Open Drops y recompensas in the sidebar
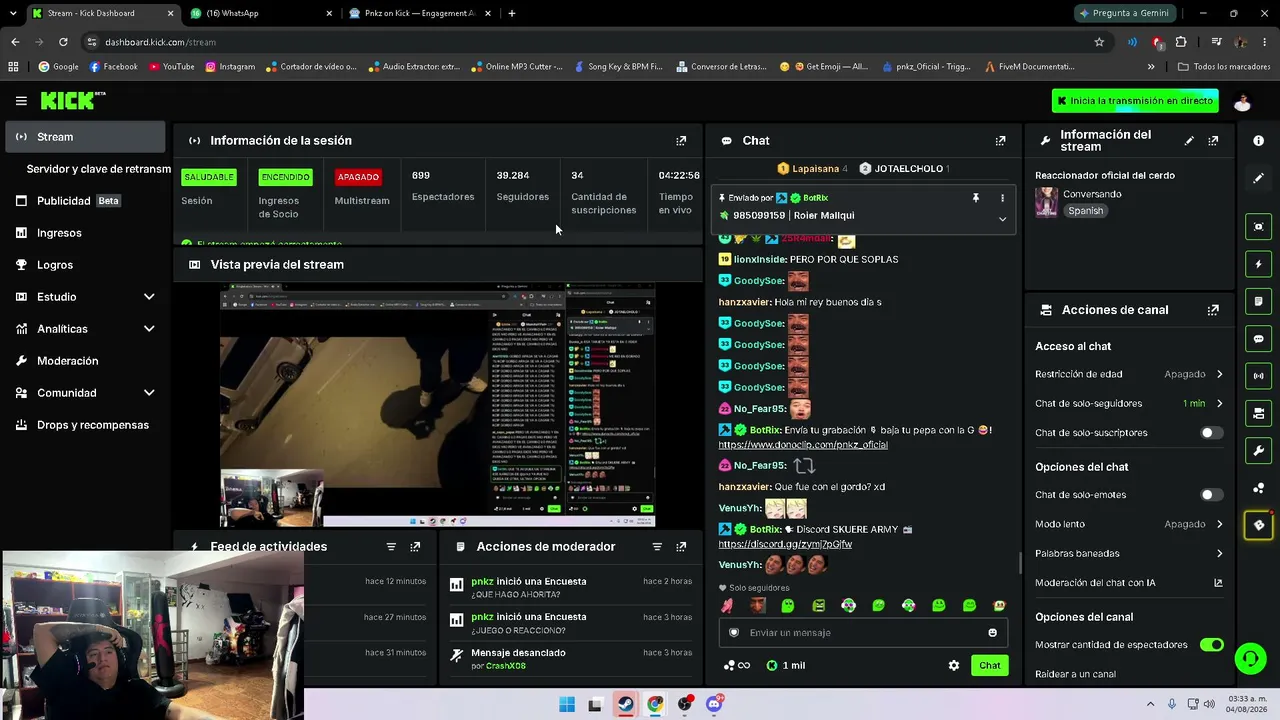The image size is (1280, 720). coord(86,425)
